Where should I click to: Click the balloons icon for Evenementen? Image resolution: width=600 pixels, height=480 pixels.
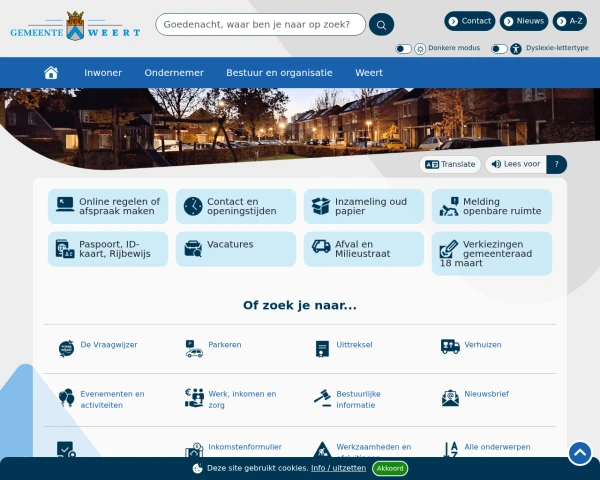(66, 398)
